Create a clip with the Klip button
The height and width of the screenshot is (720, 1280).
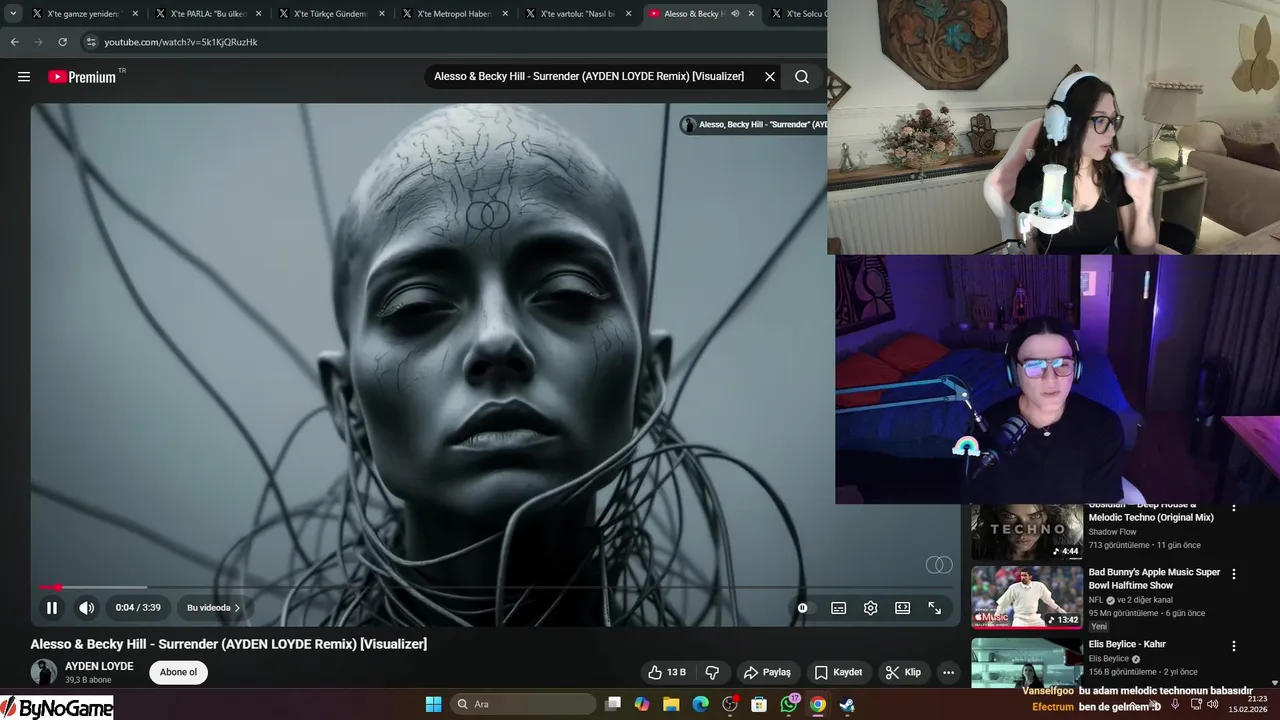(903, 672)
